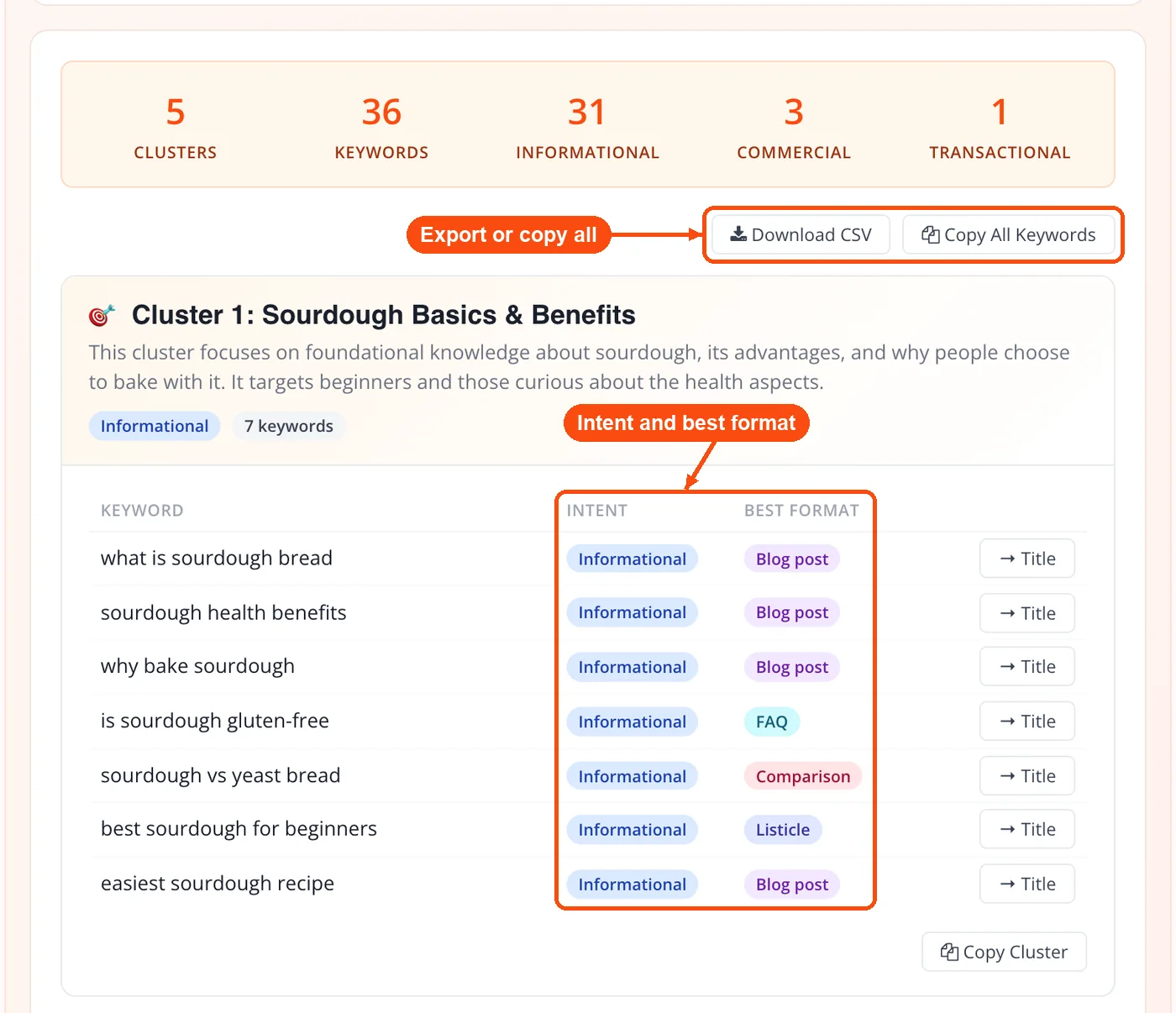This screenshot has width=1176, height=1013.
Task: Click the 3 Commercial statistic
Action: point(794,127)
